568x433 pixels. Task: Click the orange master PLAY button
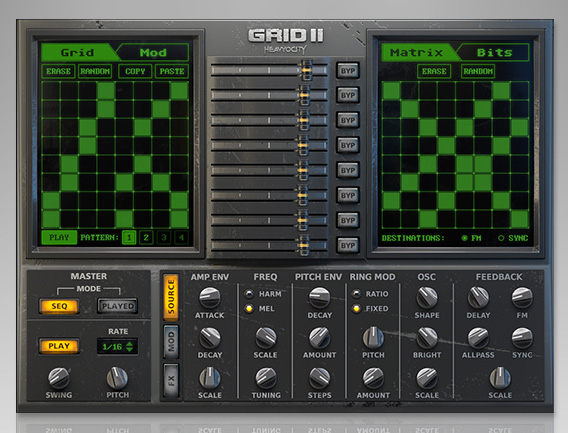click(x=59, y=346)
